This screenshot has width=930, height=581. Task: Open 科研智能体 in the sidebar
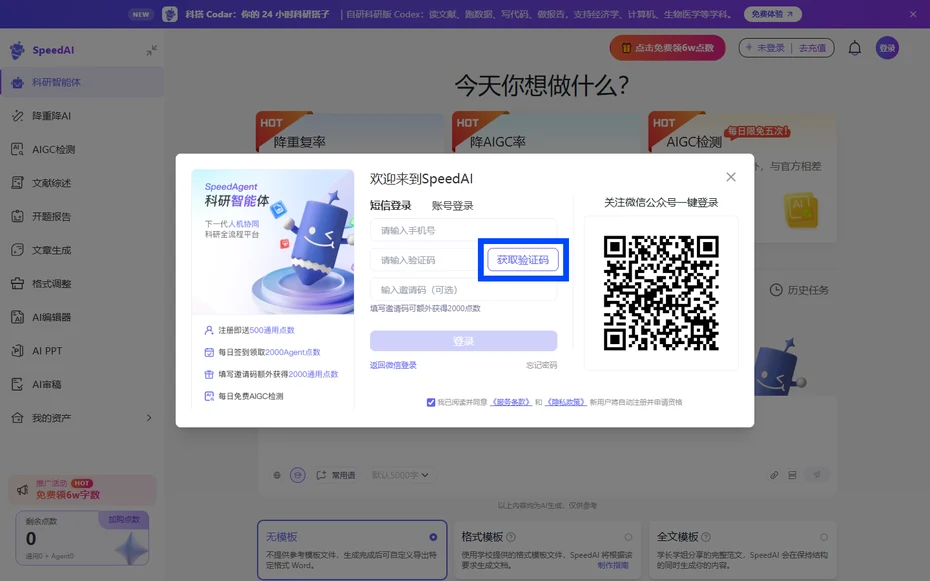point(82,82)
